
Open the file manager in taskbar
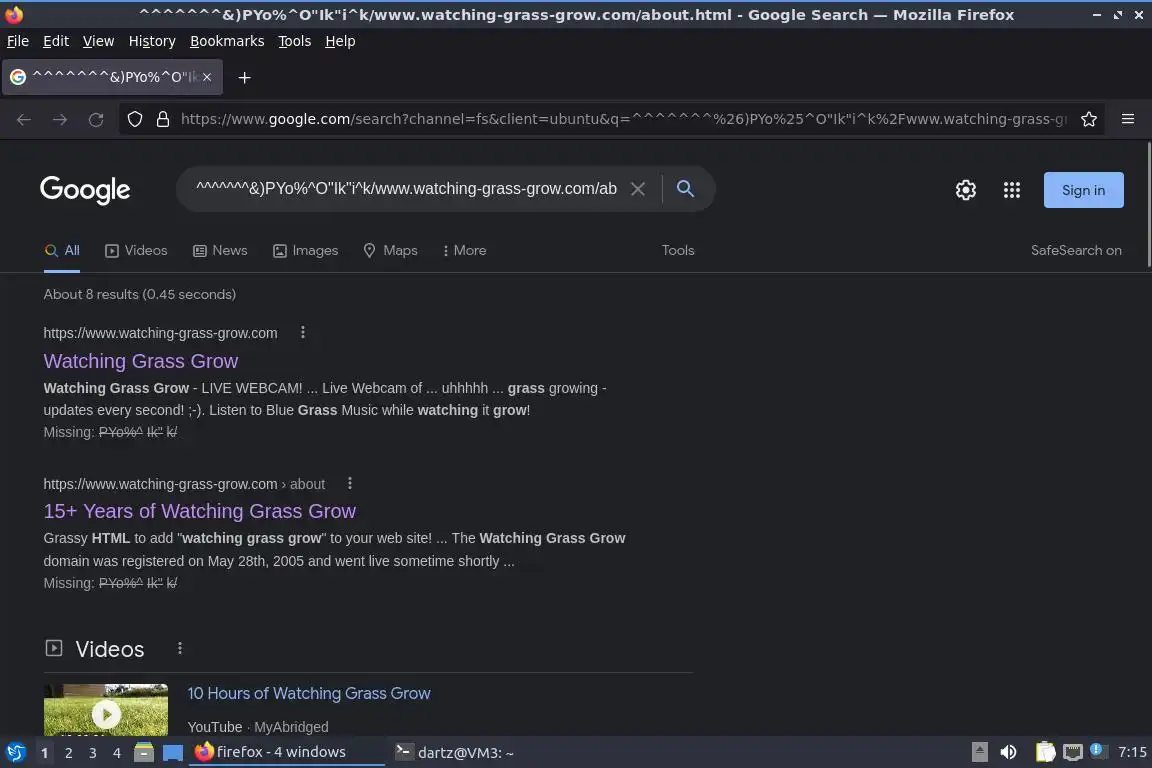coord(144,753)
